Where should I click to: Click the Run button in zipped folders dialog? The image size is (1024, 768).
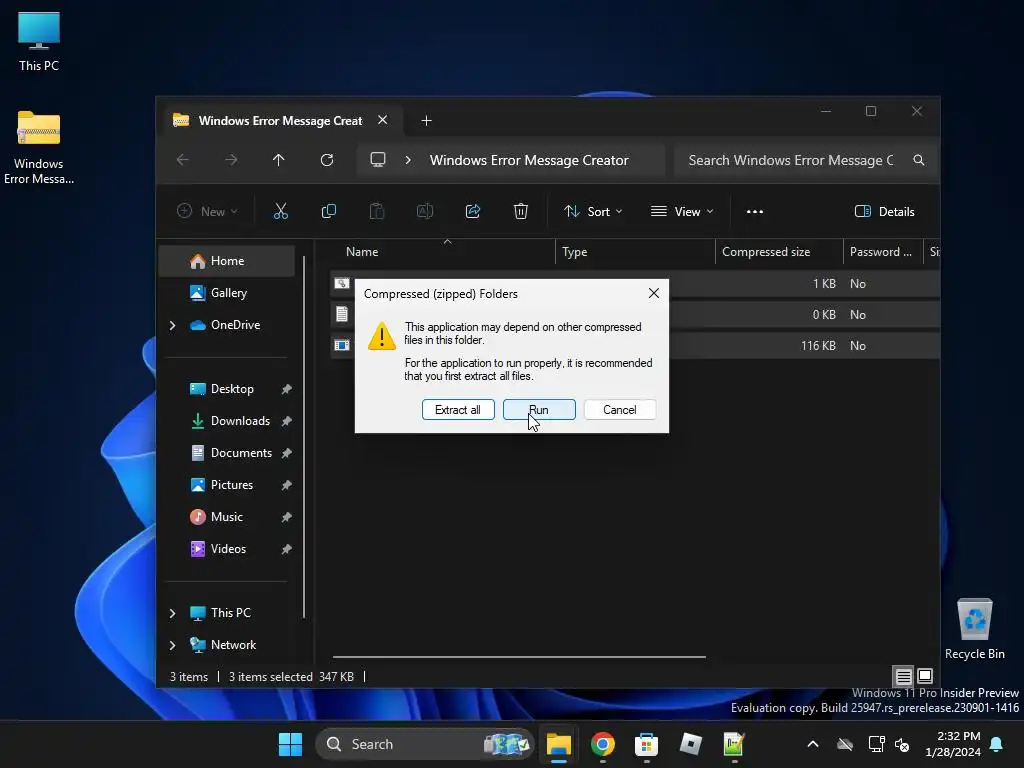[539, 409]
